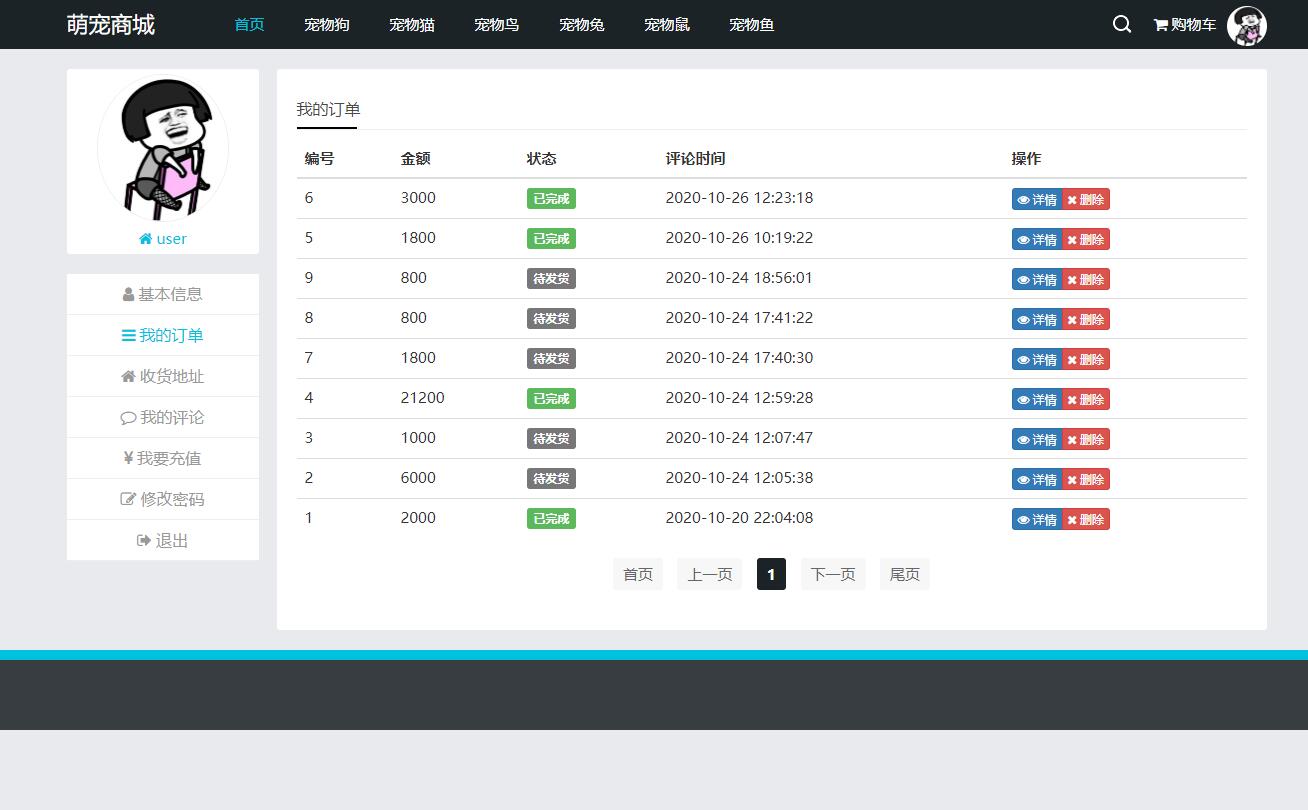The width and height of the screenshot is (1308, 810).
Task: Click the large profile picture in sidebar
Action: [163, 148]
